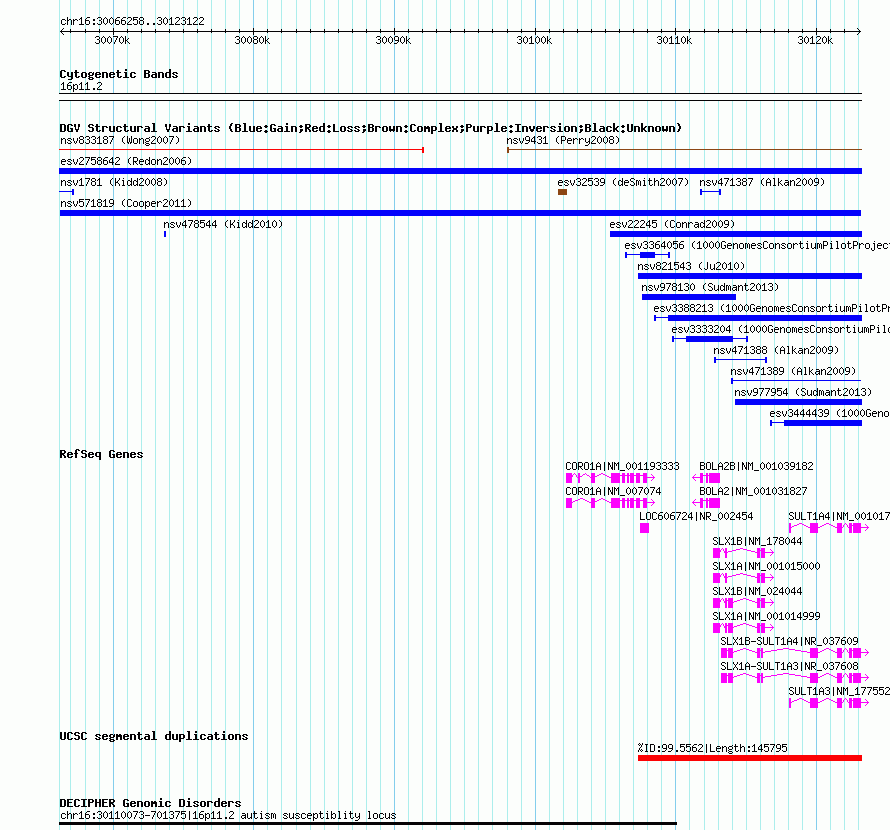The height and width of the screenshot is (830, 890).
Task: Click the nsv821543 (Ju2010) label
Action: (691, 266)
